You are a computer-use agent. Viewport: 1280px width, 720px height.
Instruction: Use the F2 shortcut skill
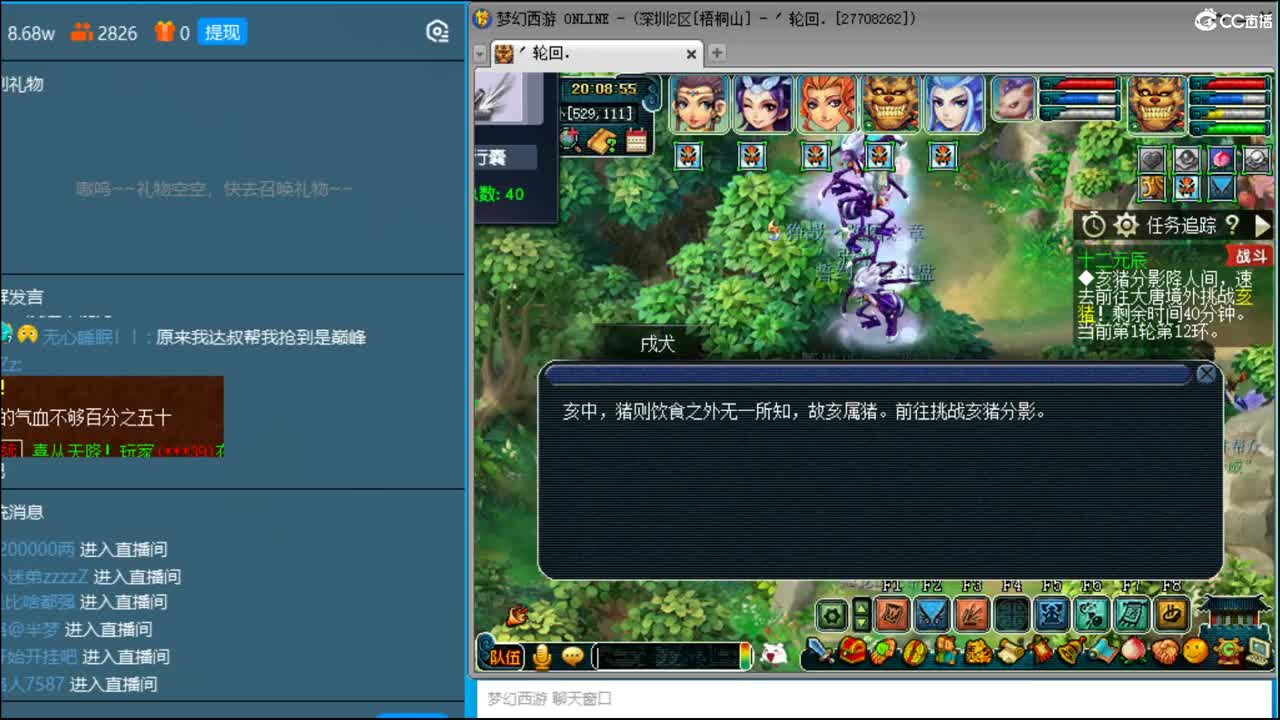click(x=932, y=613)
